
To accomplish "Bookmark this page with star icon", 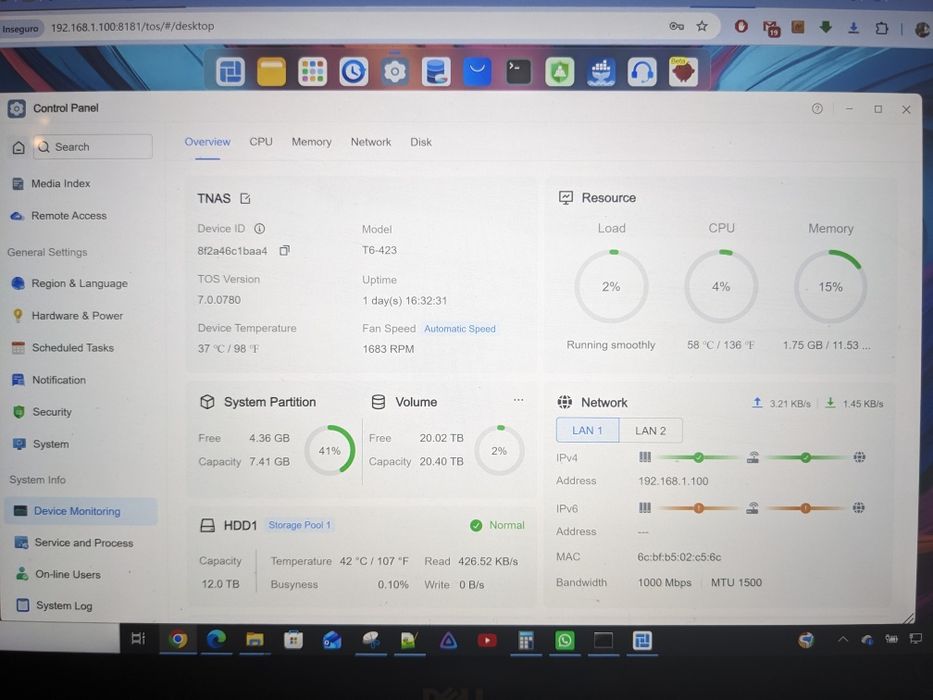I will pos(702,26).
